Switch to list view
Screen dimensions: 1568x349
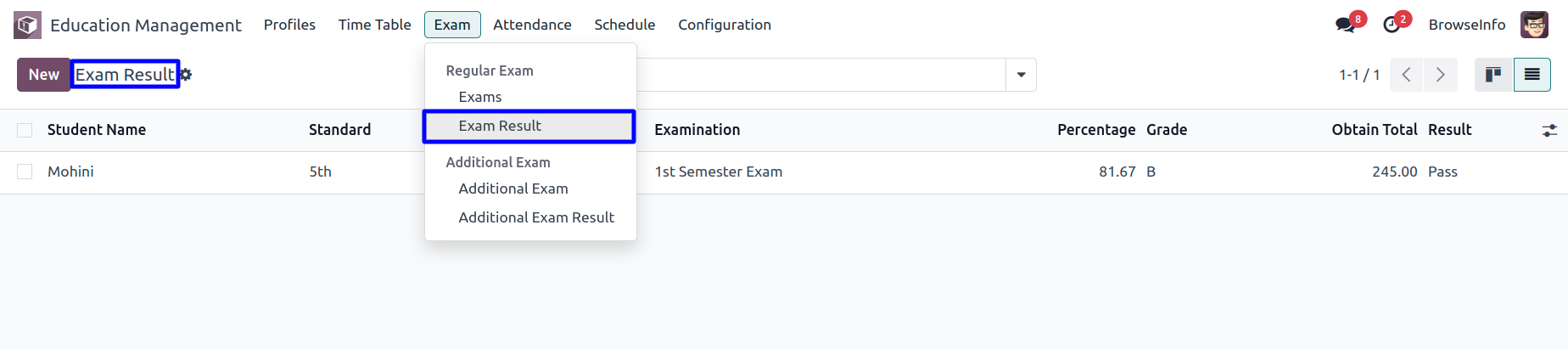click(1532, 75)
